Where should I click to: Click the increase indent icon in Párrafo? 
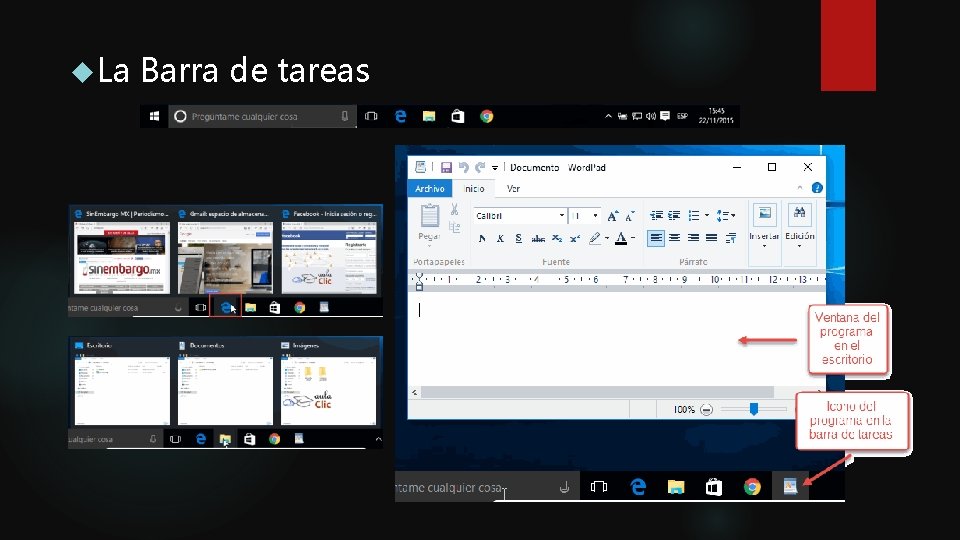[x=674, y=216]
